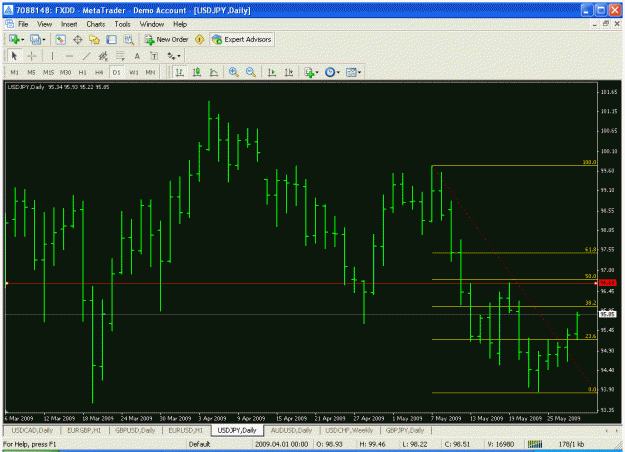The width and height of the screenshot is (625, 452).
Task: Zoom in on the chart
Action: click(x=234, y=72)
